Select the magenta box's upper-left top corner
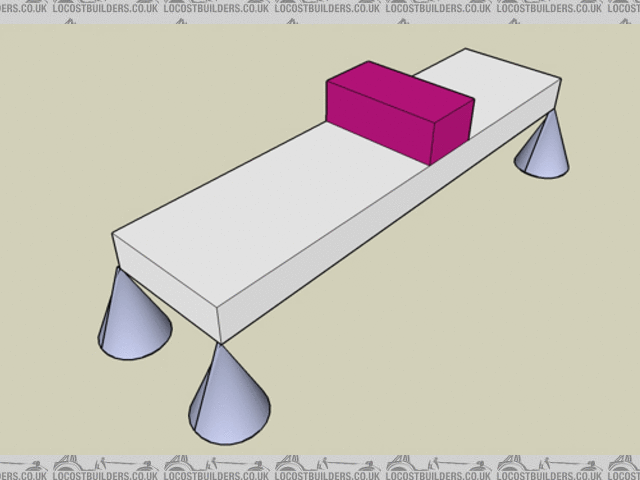 (x=368, y=62)
